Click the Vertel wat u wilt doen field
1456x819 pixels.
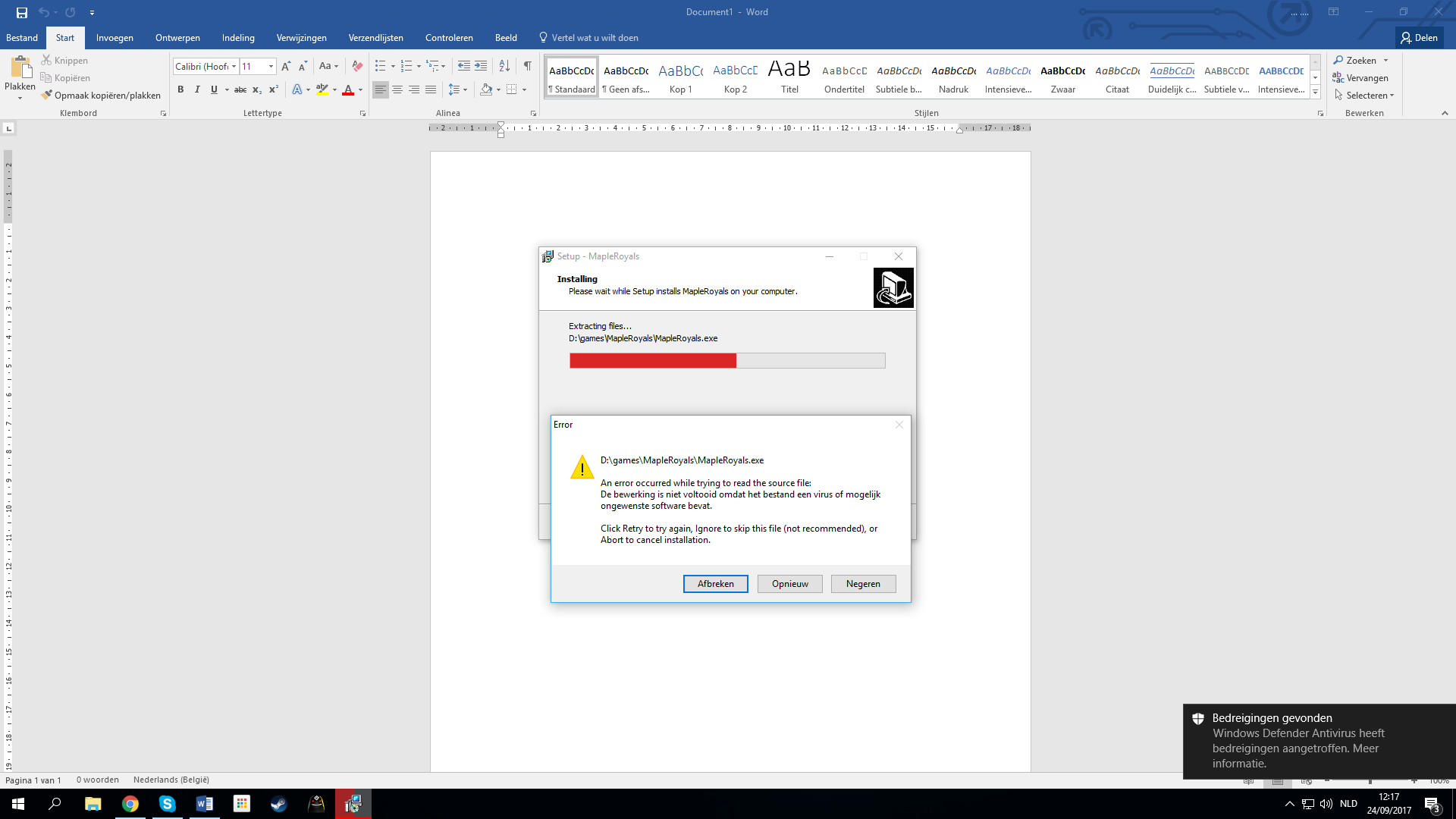click(588, 38)
